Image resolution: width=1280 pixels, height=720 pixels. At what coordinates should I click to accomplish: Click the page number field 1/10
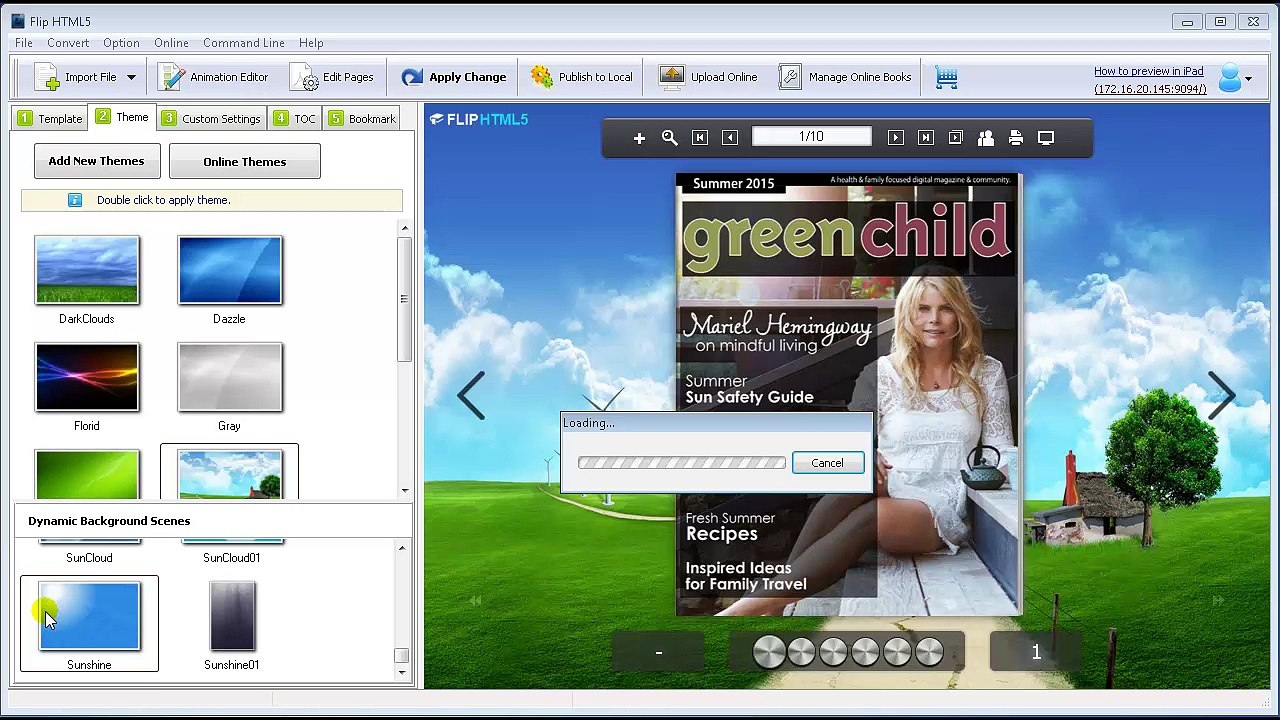click(811, 137)
